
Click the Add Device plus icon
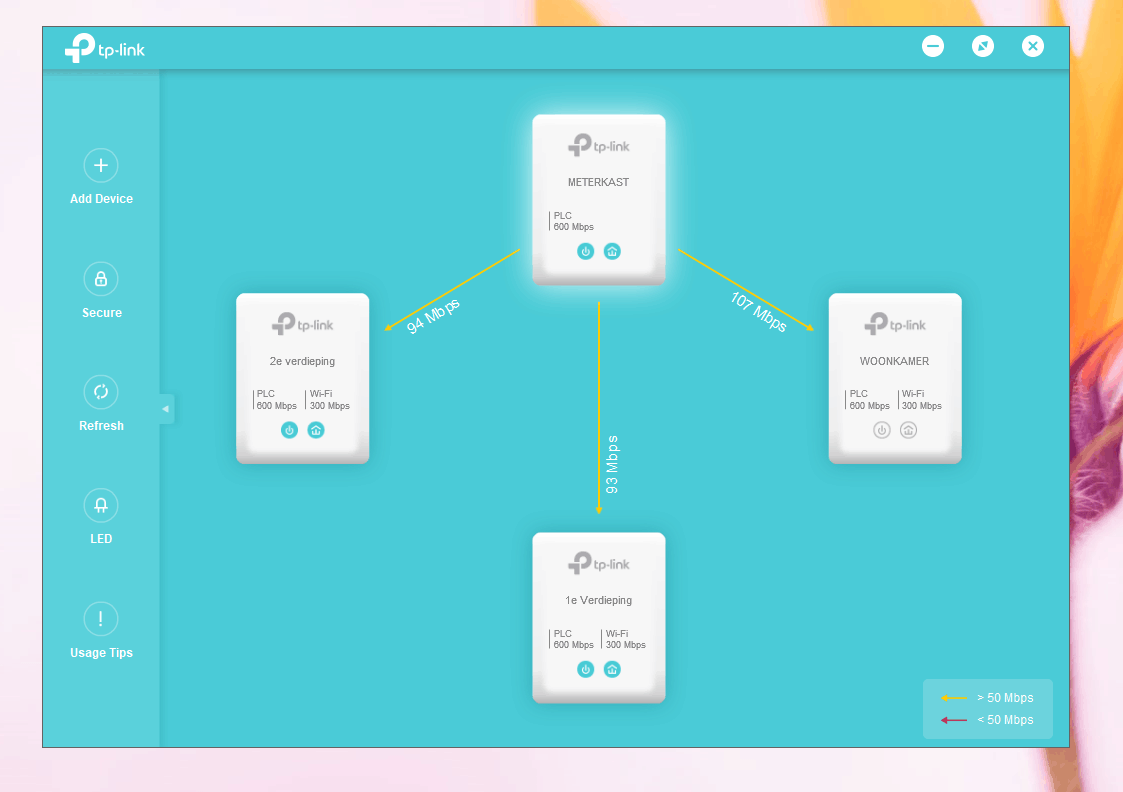click(x=101, y=165)
